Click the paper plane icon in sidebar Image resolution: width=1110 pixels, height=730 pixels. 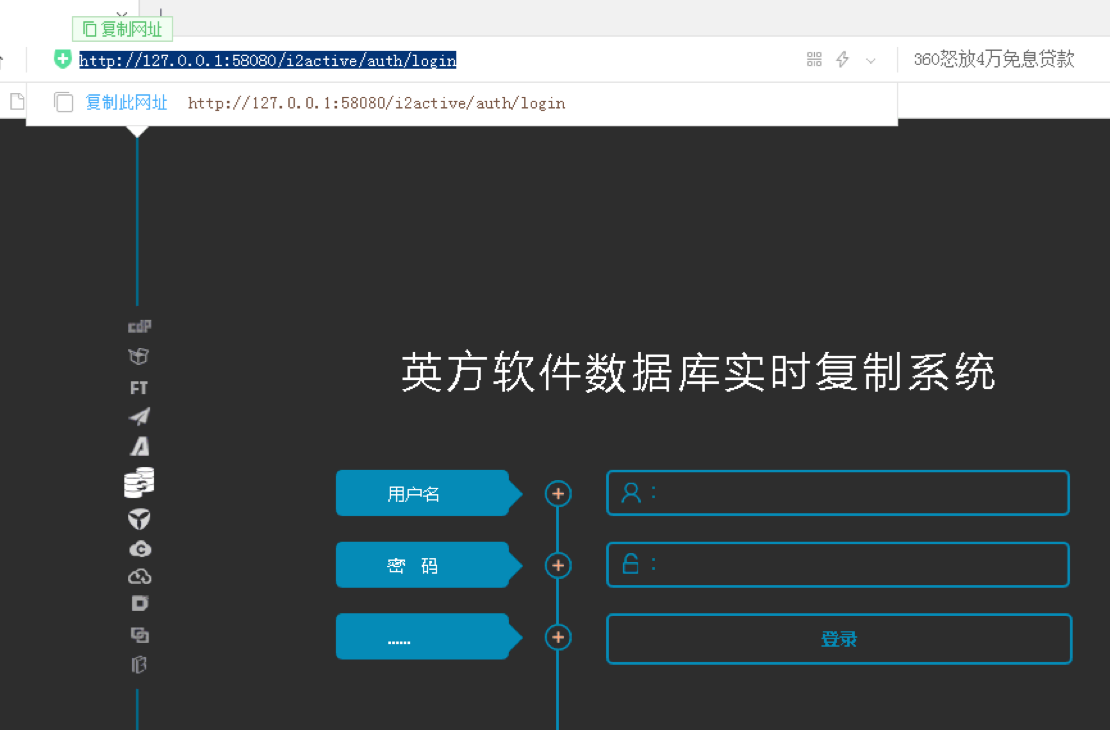point(139,416)
